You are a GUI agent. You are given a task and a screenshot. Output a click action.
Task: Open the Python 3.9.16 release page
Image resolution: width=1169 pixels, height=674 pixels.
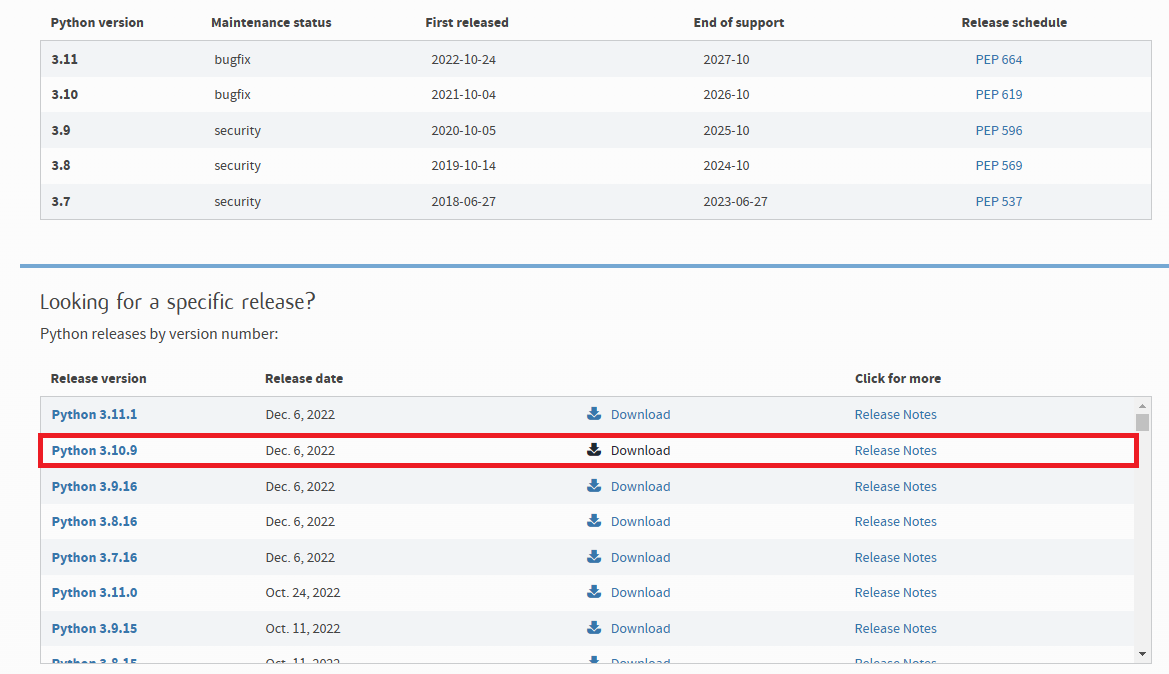click(94, 486)
